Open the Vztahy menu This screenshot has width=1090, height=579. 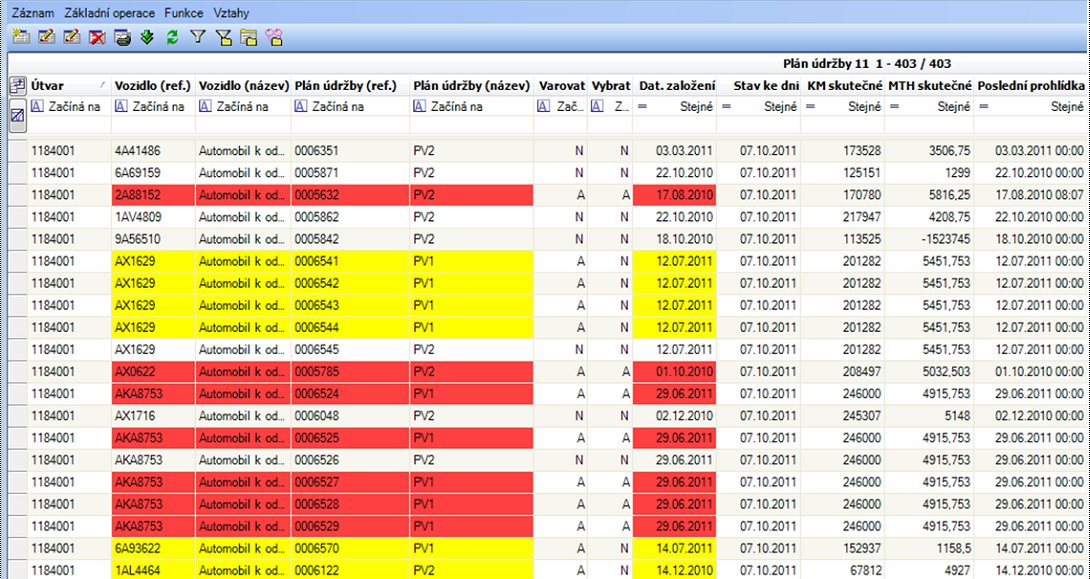point(231,13)
